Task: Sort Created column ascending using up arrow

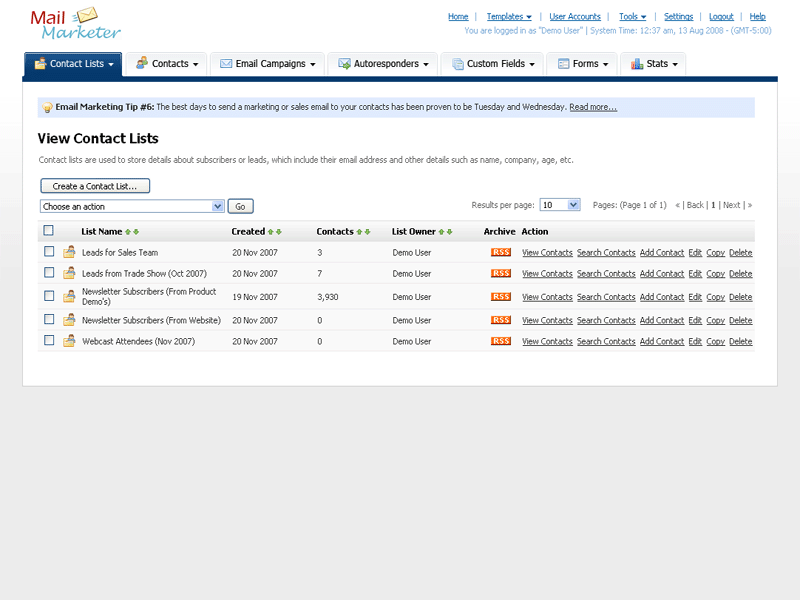Action: (x=270, y=232)
